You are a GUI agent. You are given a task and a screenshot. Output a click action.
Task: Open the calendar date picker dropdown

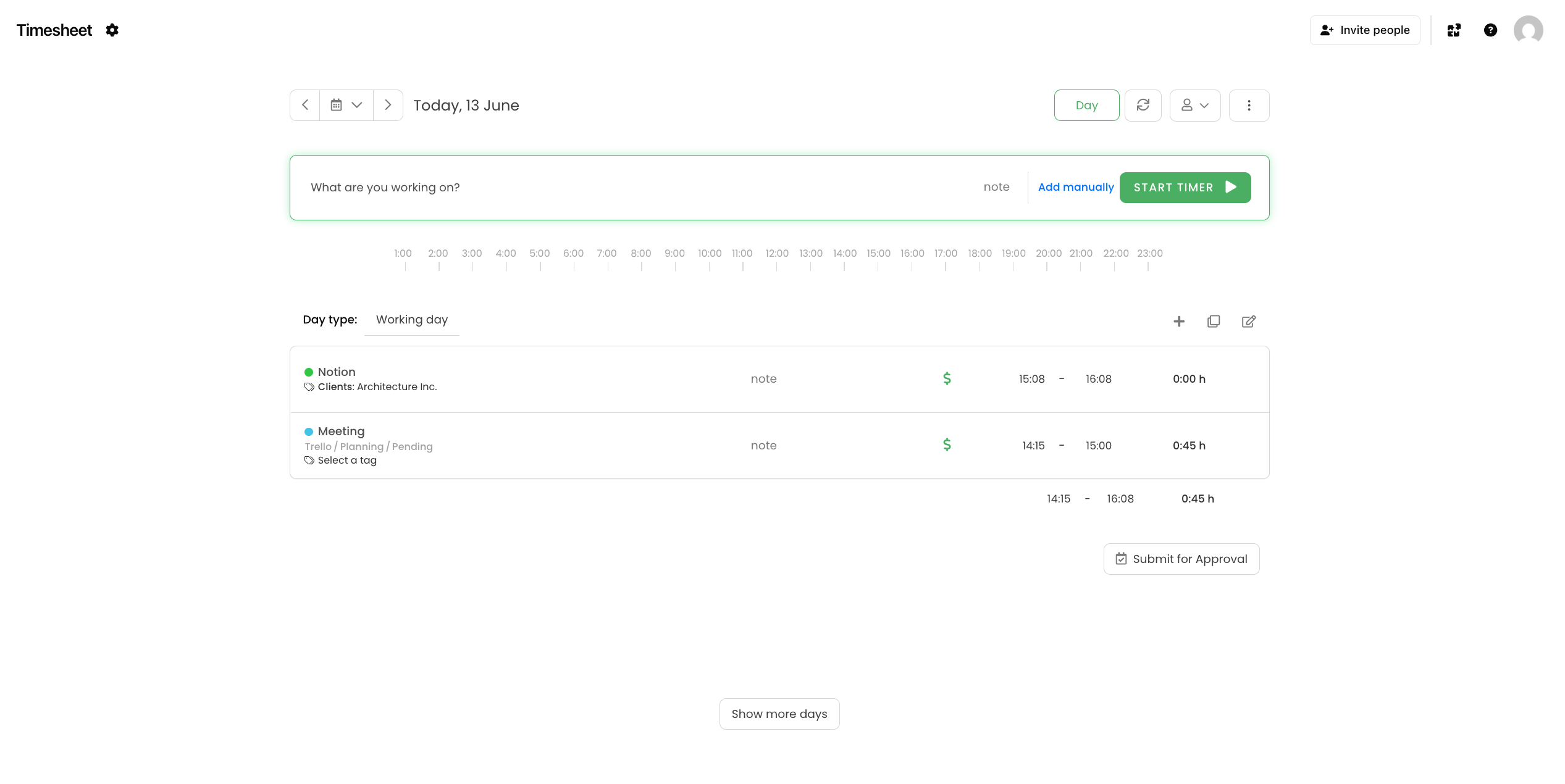click(346, 105)
